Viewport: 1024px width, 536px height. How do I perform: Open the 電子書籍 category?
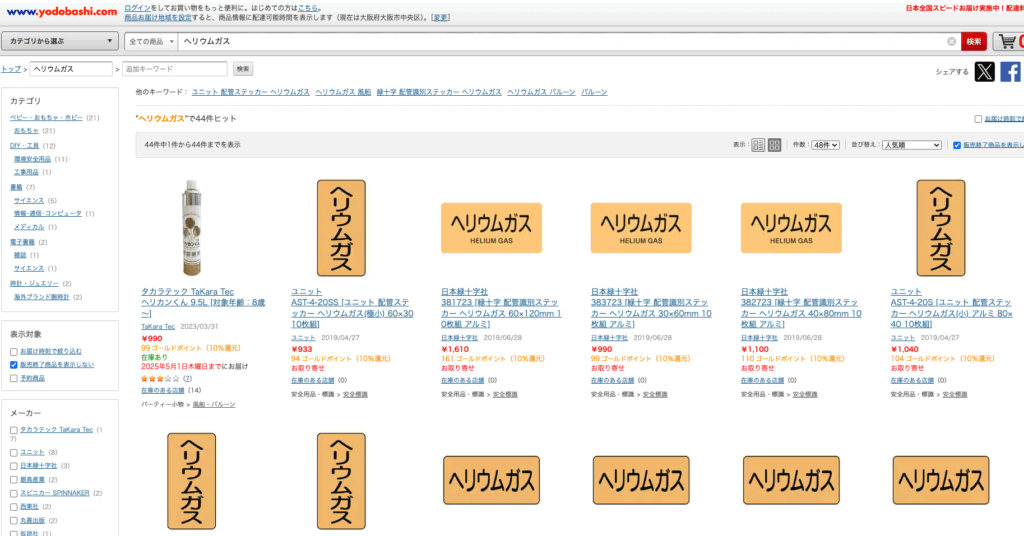(x=22, y=242)
